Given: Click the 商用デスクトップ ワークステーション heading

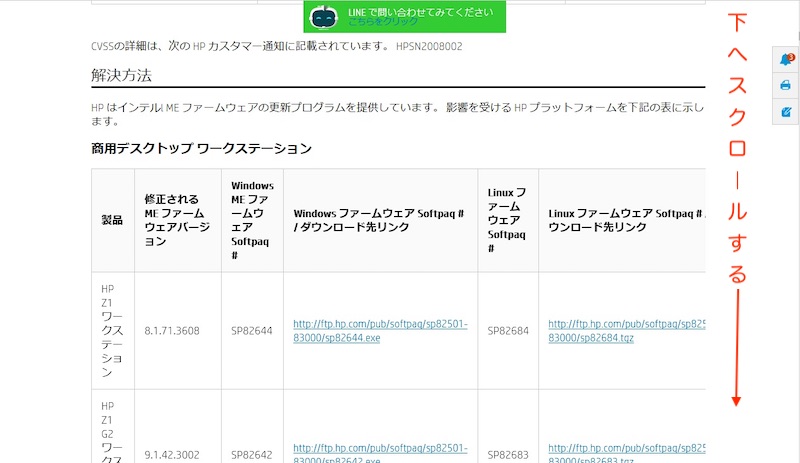Looking at the screenshot, I should point(201,148).
